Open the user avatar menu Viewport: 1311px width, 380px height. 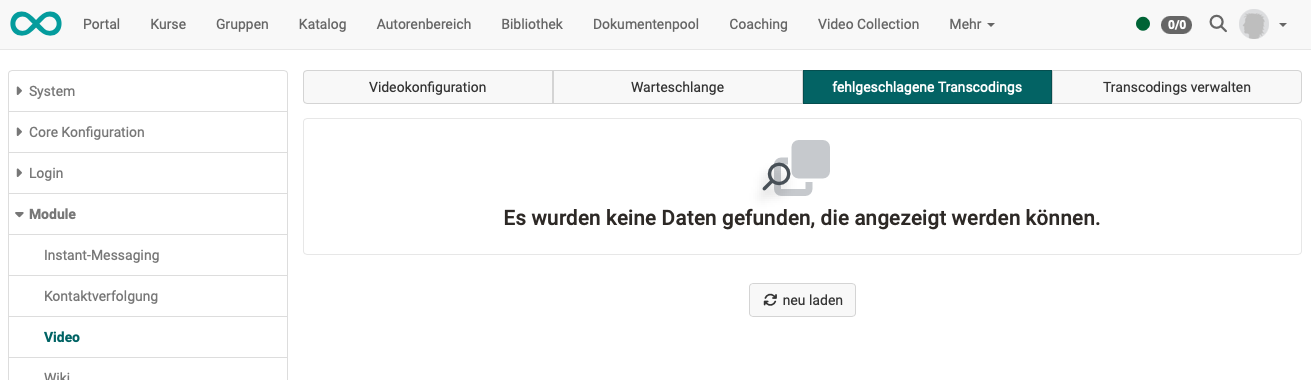(1254, 24)
